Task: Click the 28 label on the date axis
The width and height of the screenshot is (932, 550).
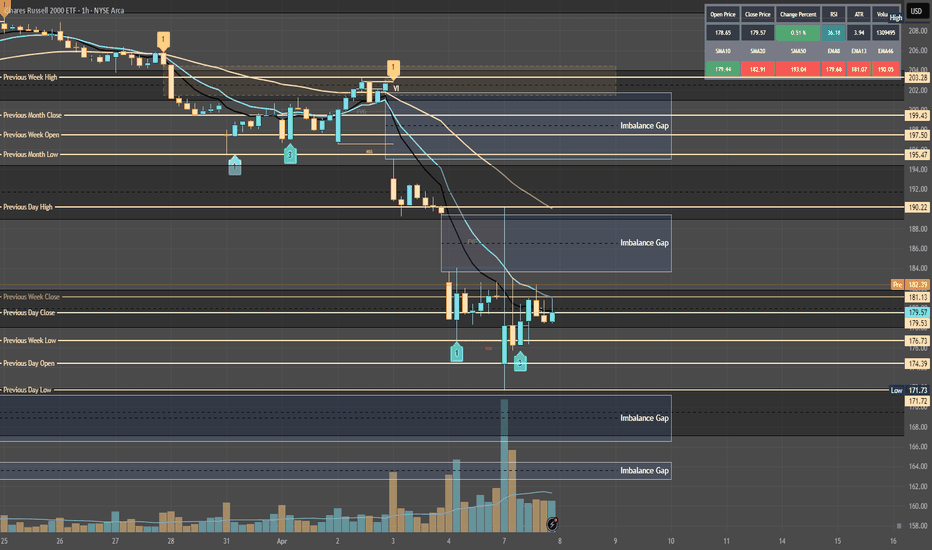Action: [171, 541]
